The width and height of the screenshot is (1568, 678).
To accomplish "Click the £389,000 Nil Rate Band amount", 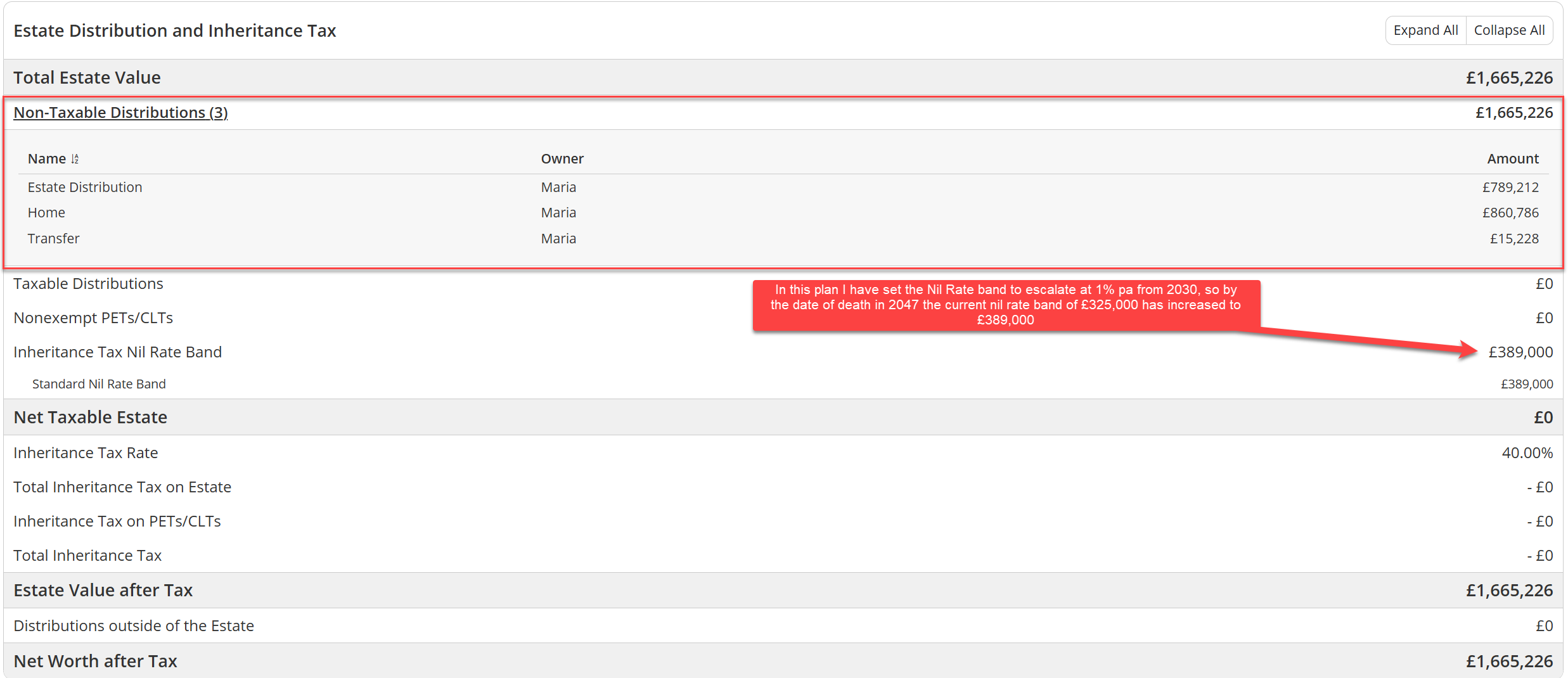I will coord(1520,352).
